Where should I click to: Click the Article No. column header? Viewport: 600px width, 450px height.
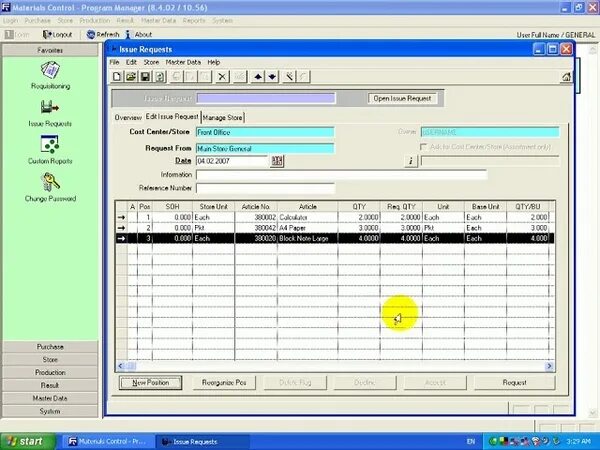coord(256,207)
